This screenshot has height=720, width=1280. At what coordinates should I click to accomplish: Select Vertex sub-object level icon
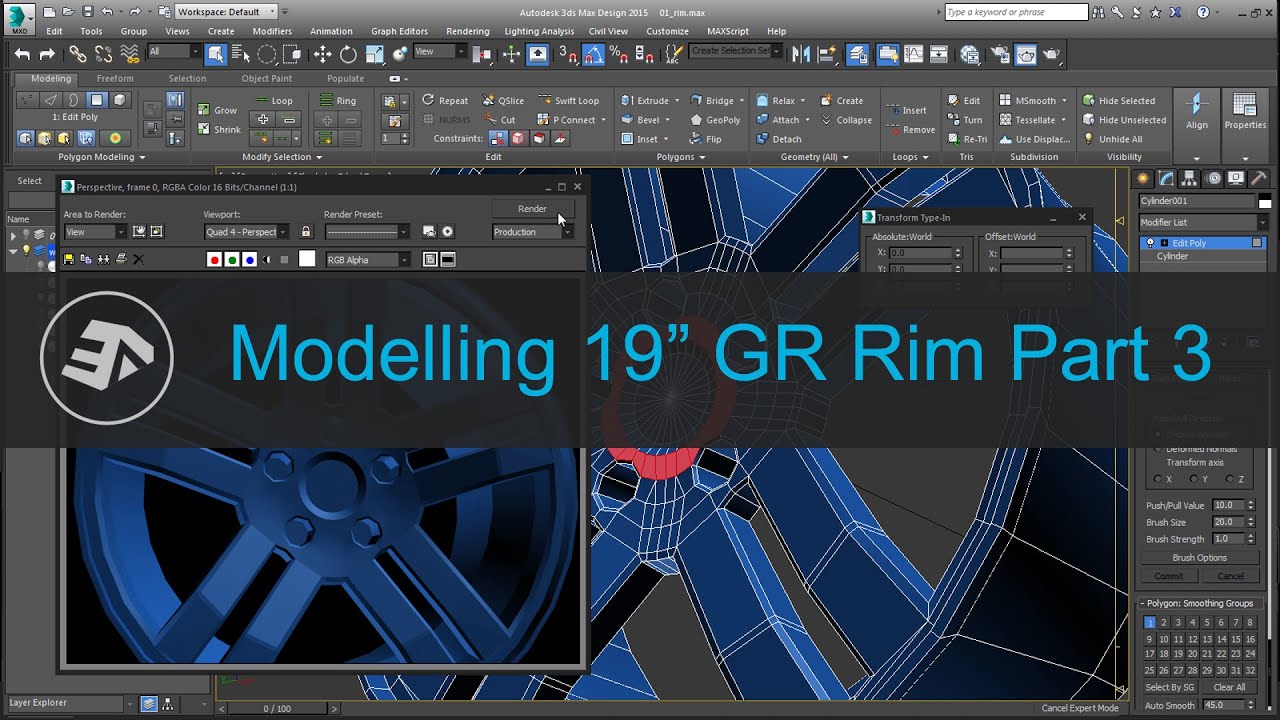[x=27, y=100]
